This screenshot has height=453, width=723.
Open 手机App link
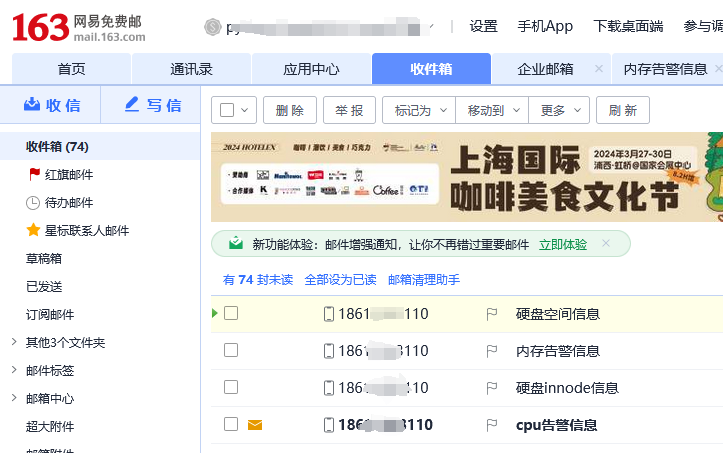(x=545, y=26)
